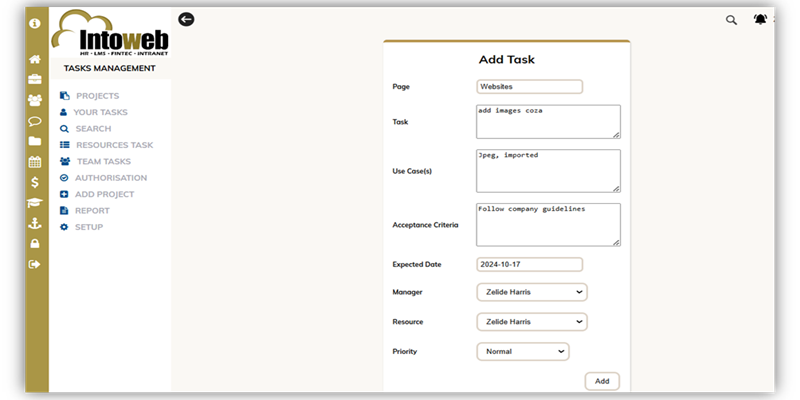The image size is (800, 400).
Task: Click the Page field containing Websites
Action: coord(529,87)
